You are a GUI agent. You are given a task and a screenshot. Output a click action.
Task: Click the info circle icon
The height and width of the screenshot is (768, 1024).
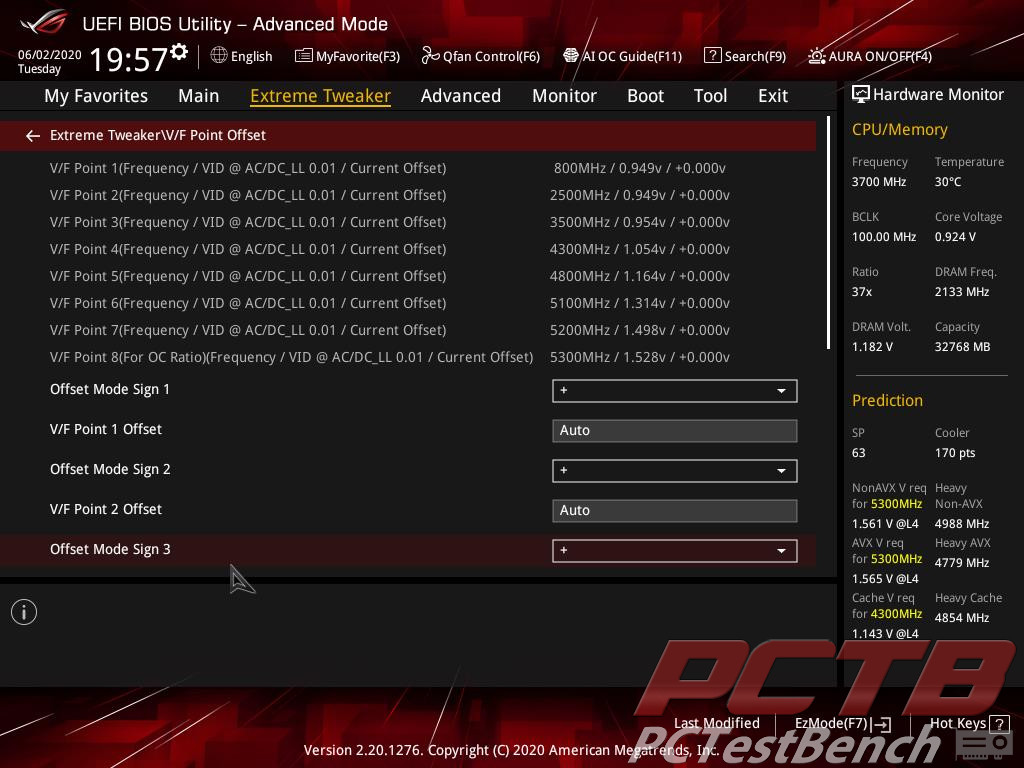24,612
